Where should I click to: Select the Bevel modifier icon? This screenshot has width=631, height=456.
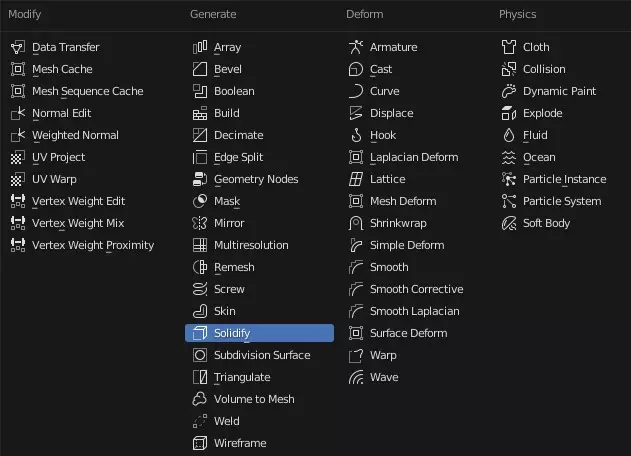pos(200,69)
